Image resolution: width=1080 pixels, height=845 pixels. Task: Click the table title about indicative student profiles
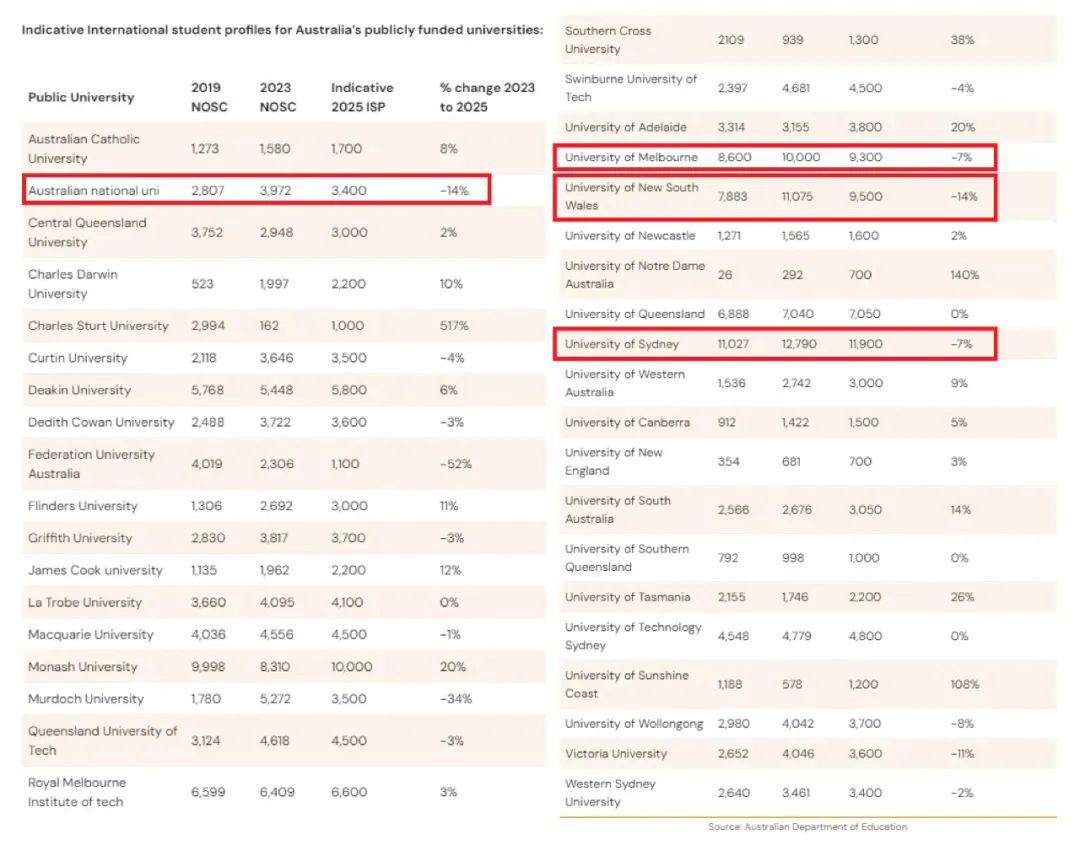tap(282, 30)
